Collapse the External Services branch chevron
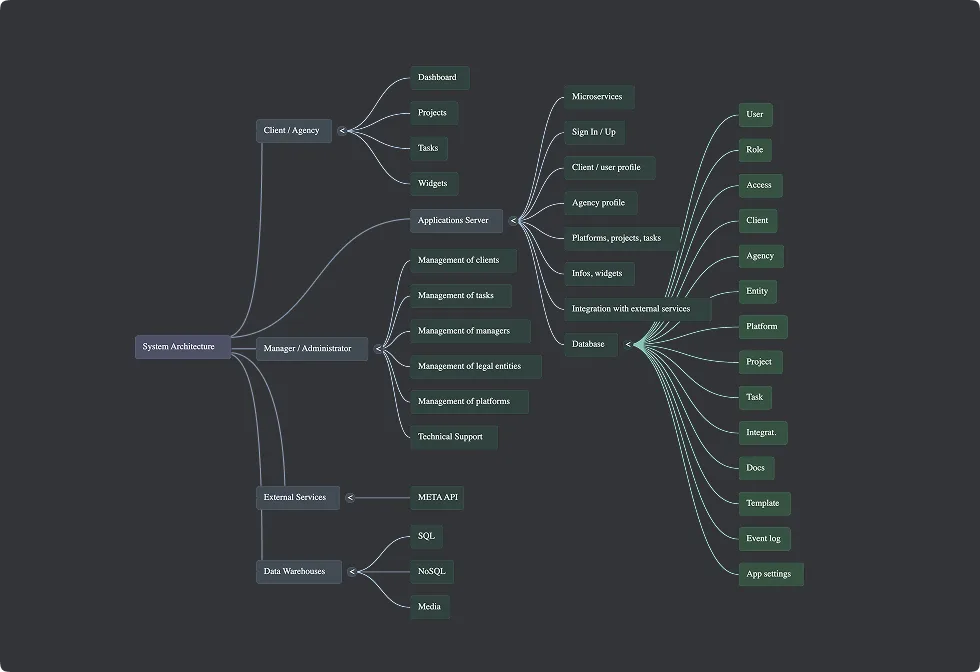 (x=350, y=497)
